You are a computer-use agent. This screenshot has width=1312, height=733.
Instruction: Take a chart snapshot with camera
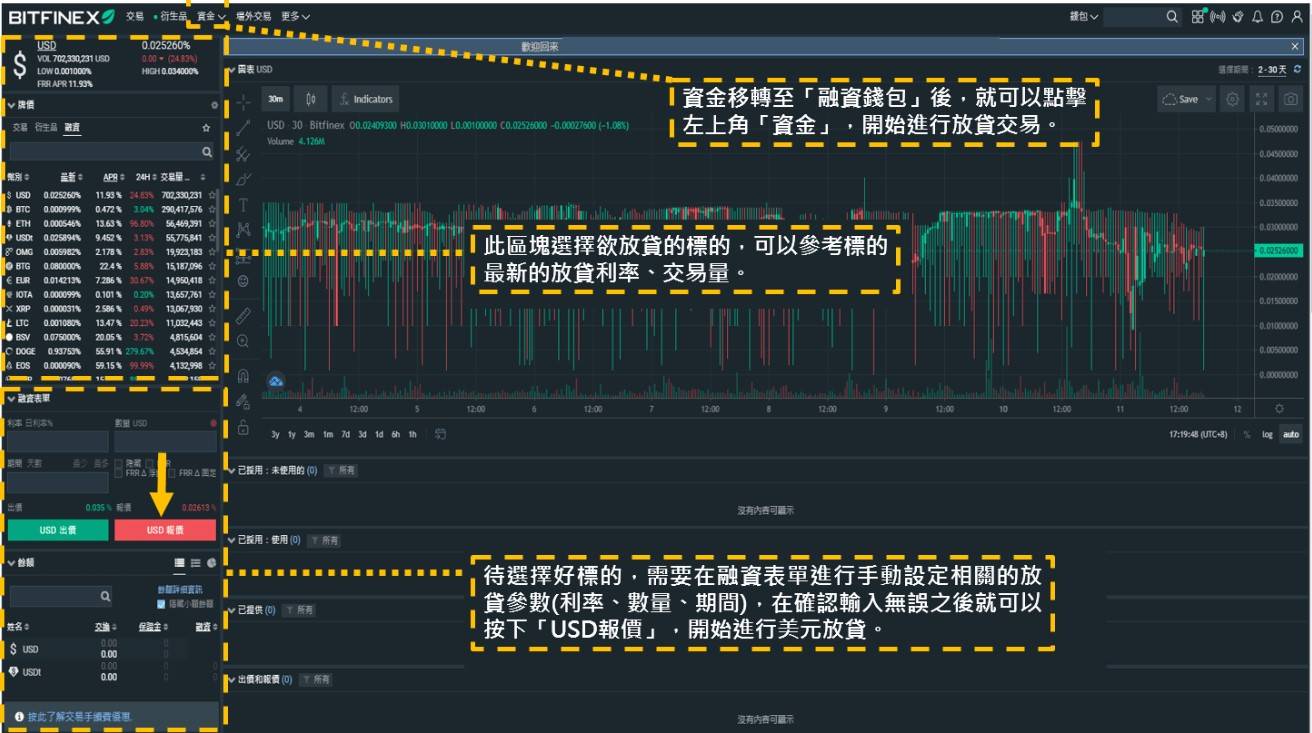(1291, 99)
